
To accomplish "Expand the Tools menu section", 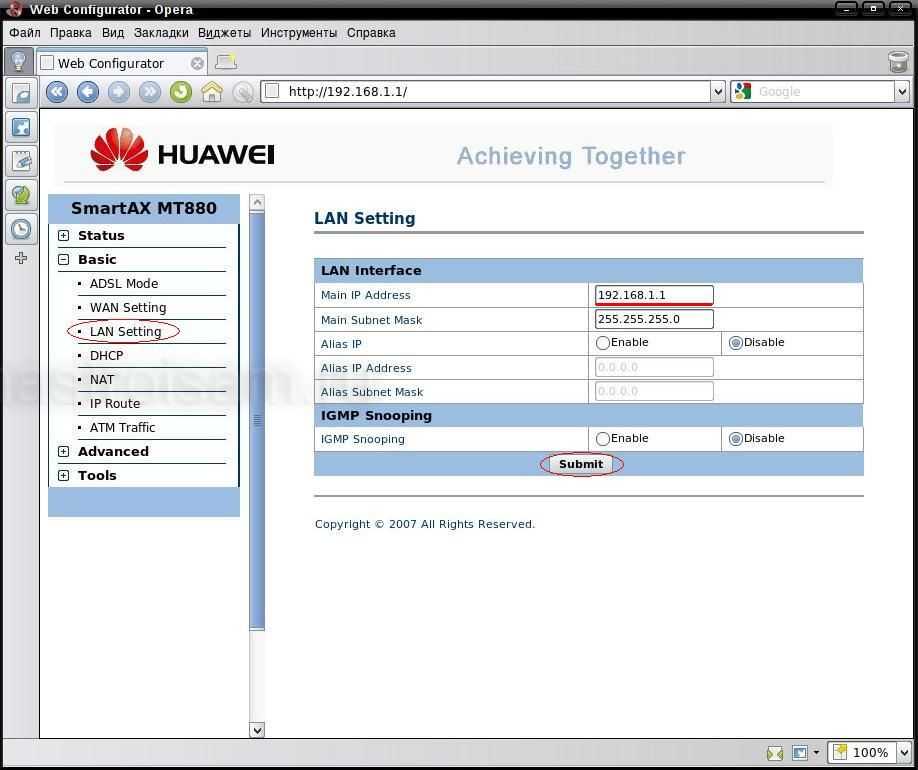I will pos(64,475).
